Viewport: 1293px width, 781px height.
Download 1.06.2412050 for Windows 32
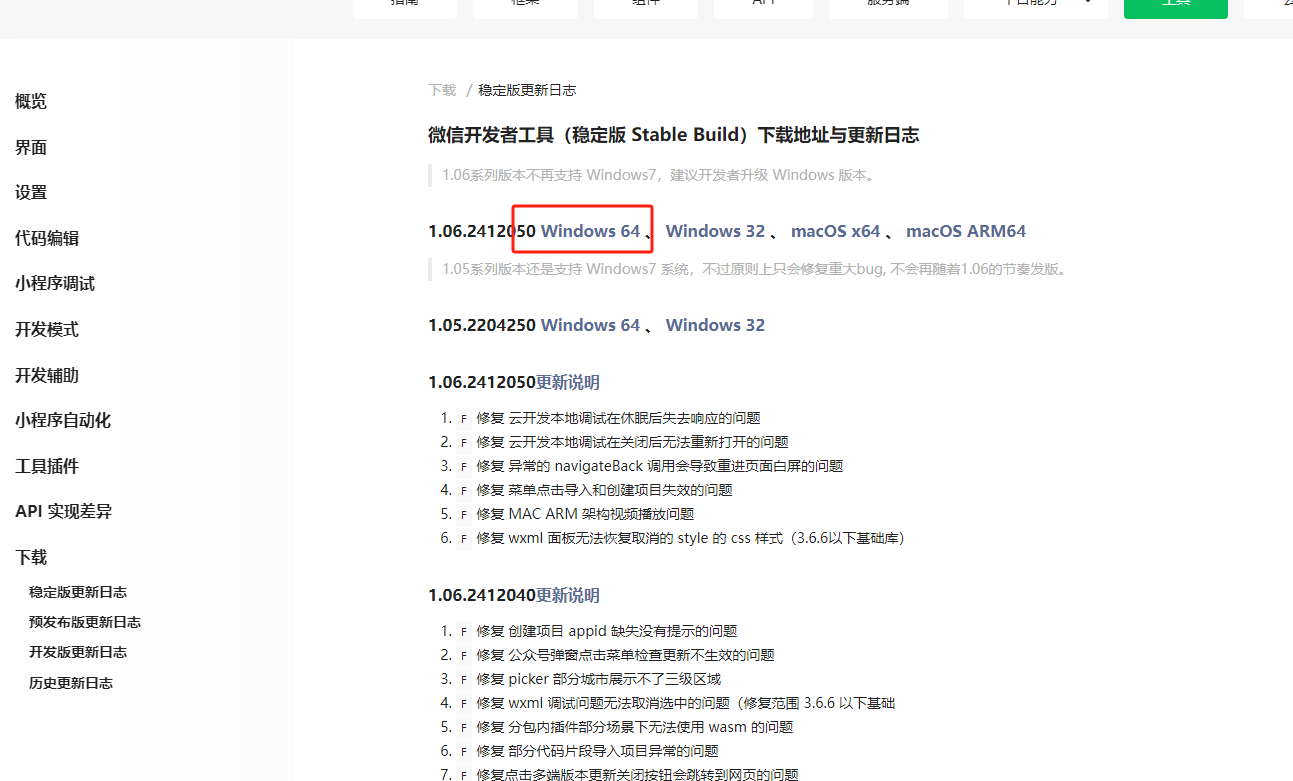(x=715, y=231)
